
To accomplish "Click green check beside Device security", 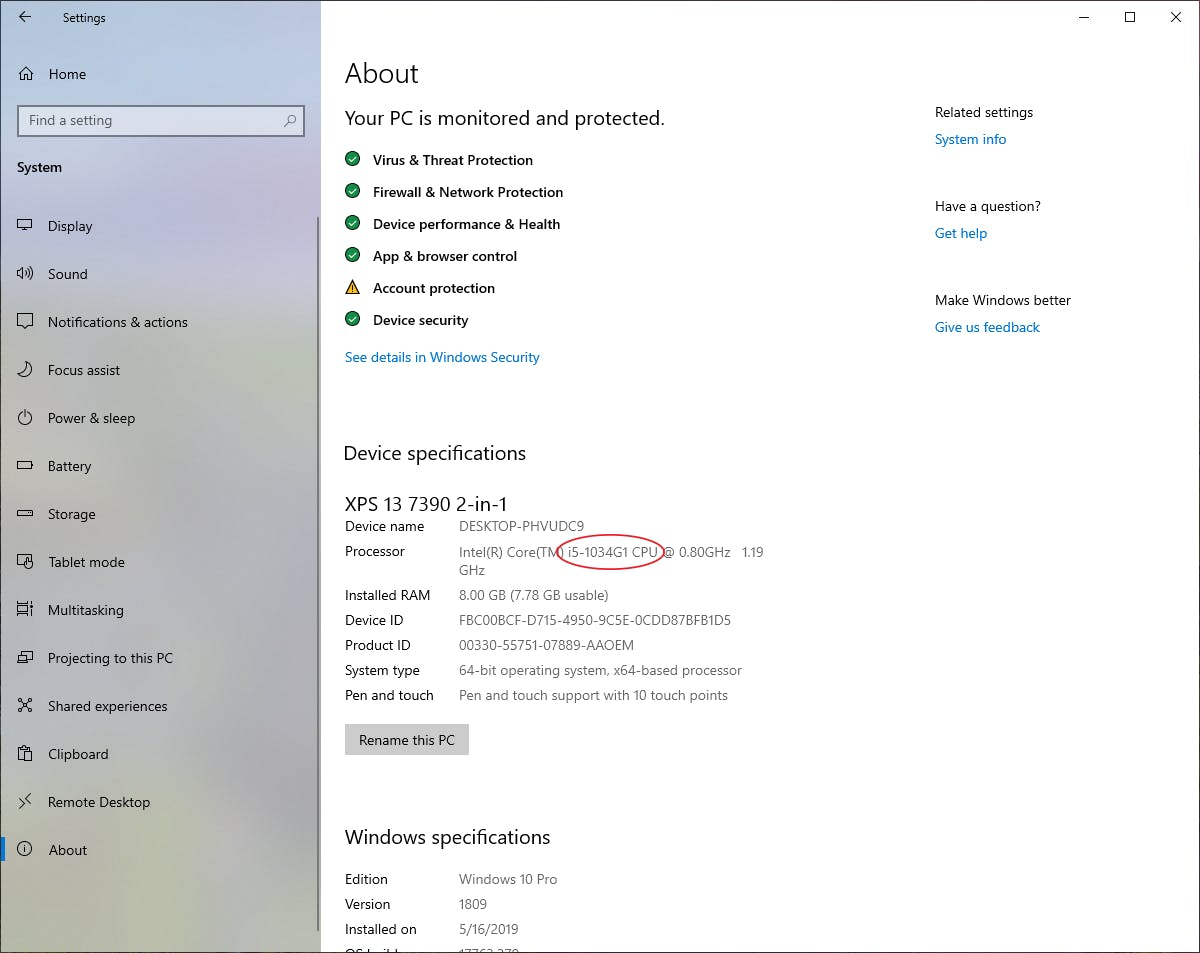I will coord(352,319).
